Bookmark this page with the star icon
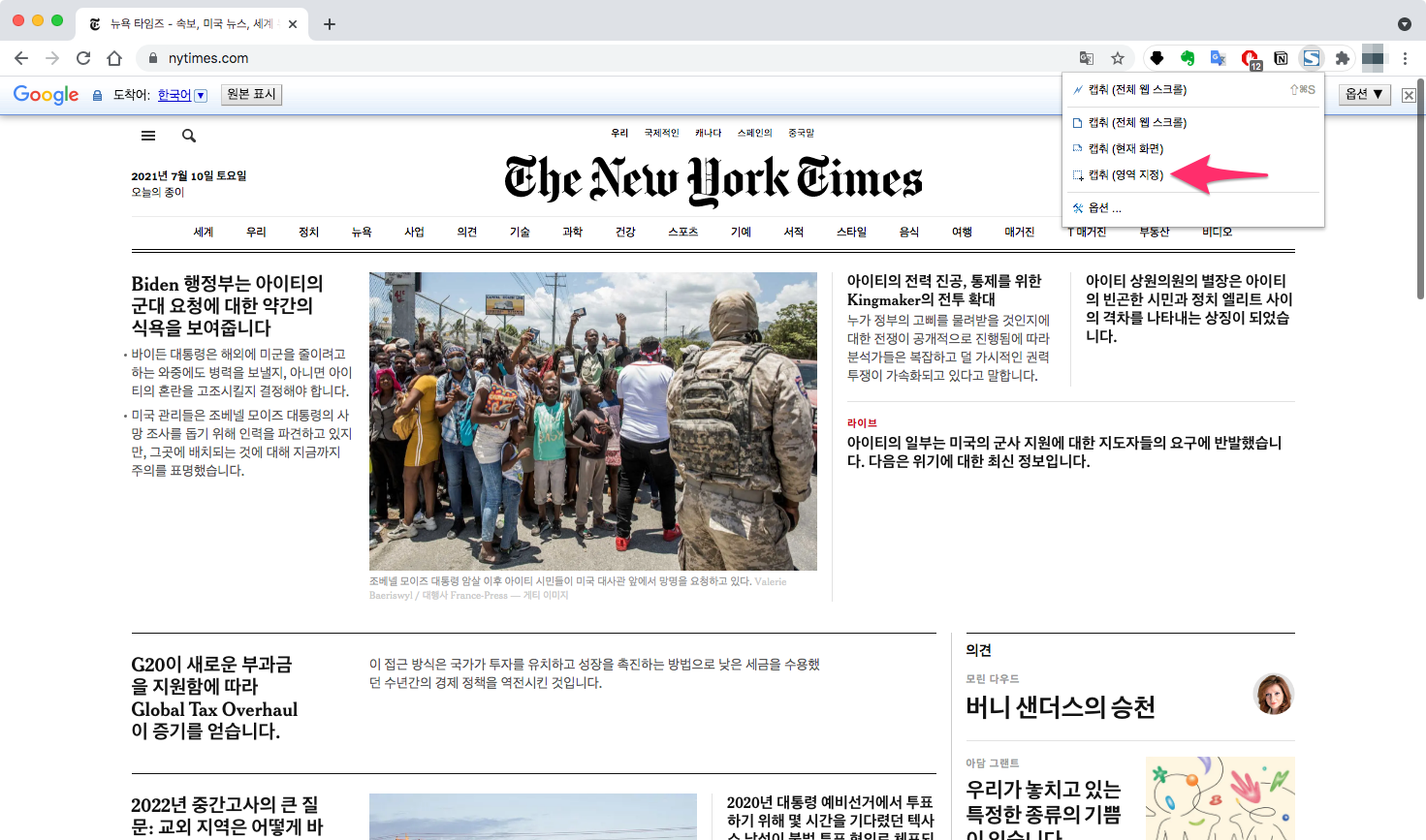This screenshot has width=1426, height=840. coord(1118,58)
